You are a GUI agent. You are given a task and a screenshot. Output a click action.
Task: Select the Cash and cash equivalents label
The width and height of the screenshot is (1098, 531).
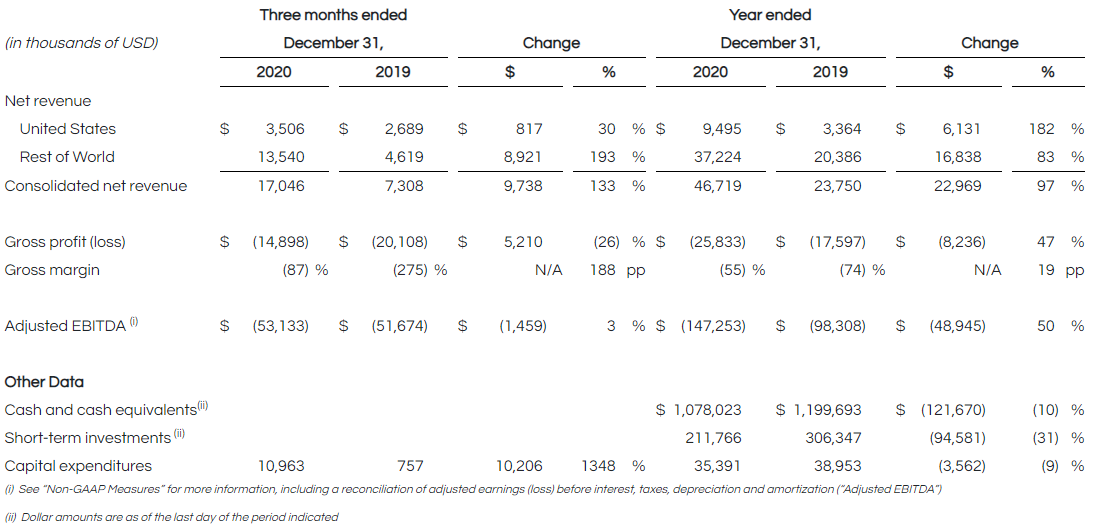coord(104,410)
